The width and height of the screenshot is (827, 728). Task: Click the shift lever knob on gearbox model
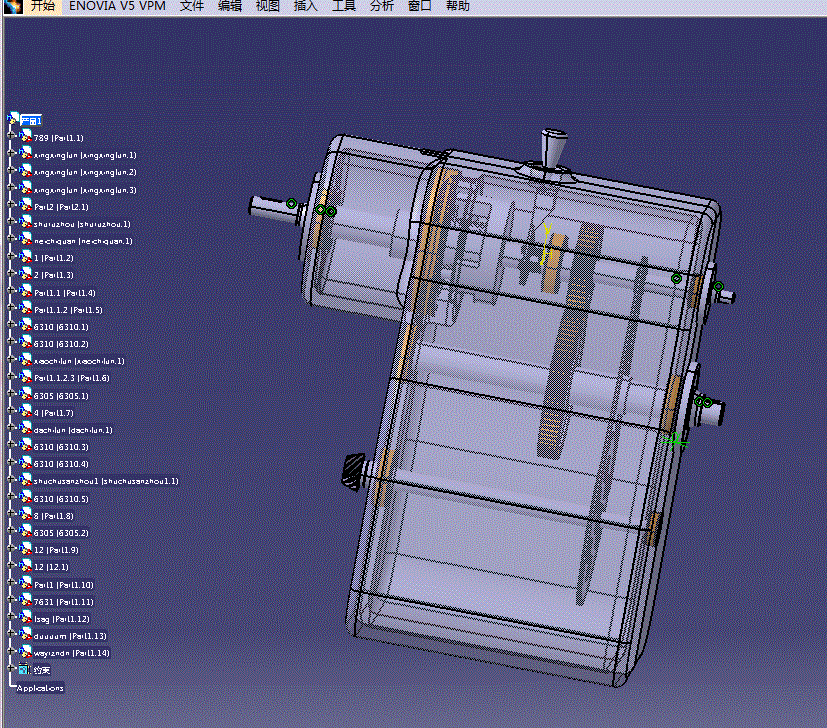(x=554, y=147)
